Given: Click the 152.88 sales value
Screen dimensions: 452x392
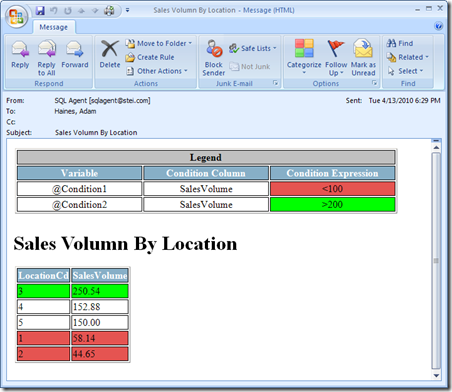Looking at the screenshot, I should tap(100, 307).
